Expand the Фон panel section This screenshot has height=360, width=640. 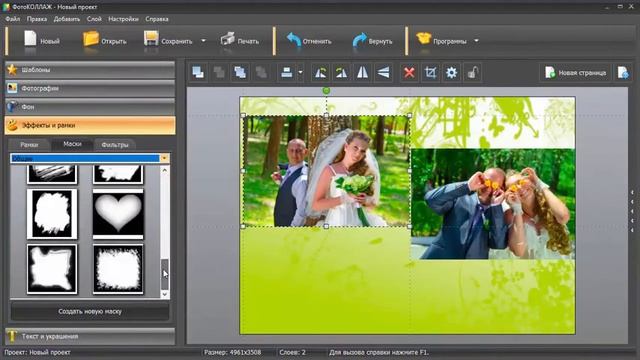(90, 107)
